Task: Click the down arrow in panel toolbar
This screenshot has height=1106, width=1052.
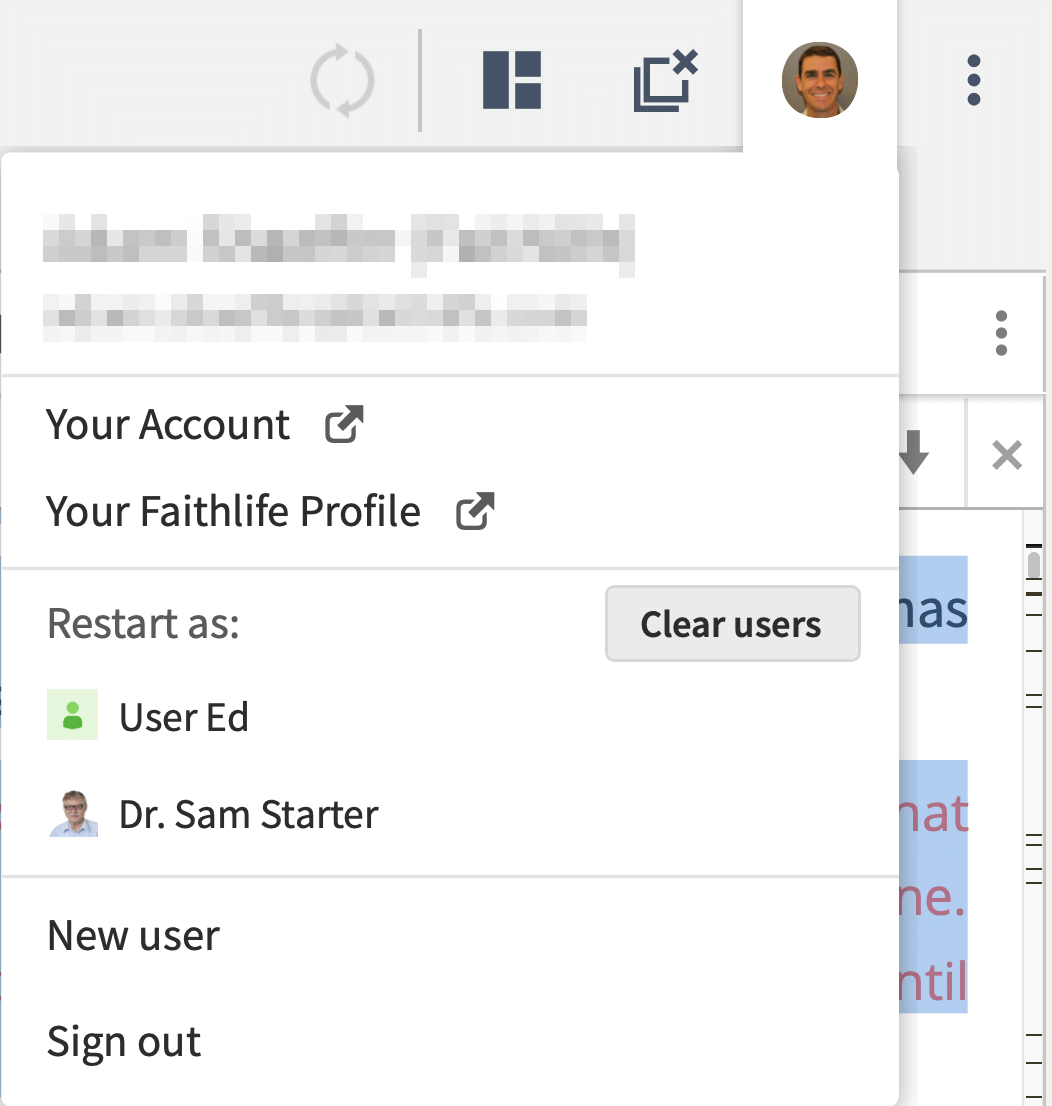Action: tap(914, 452)
